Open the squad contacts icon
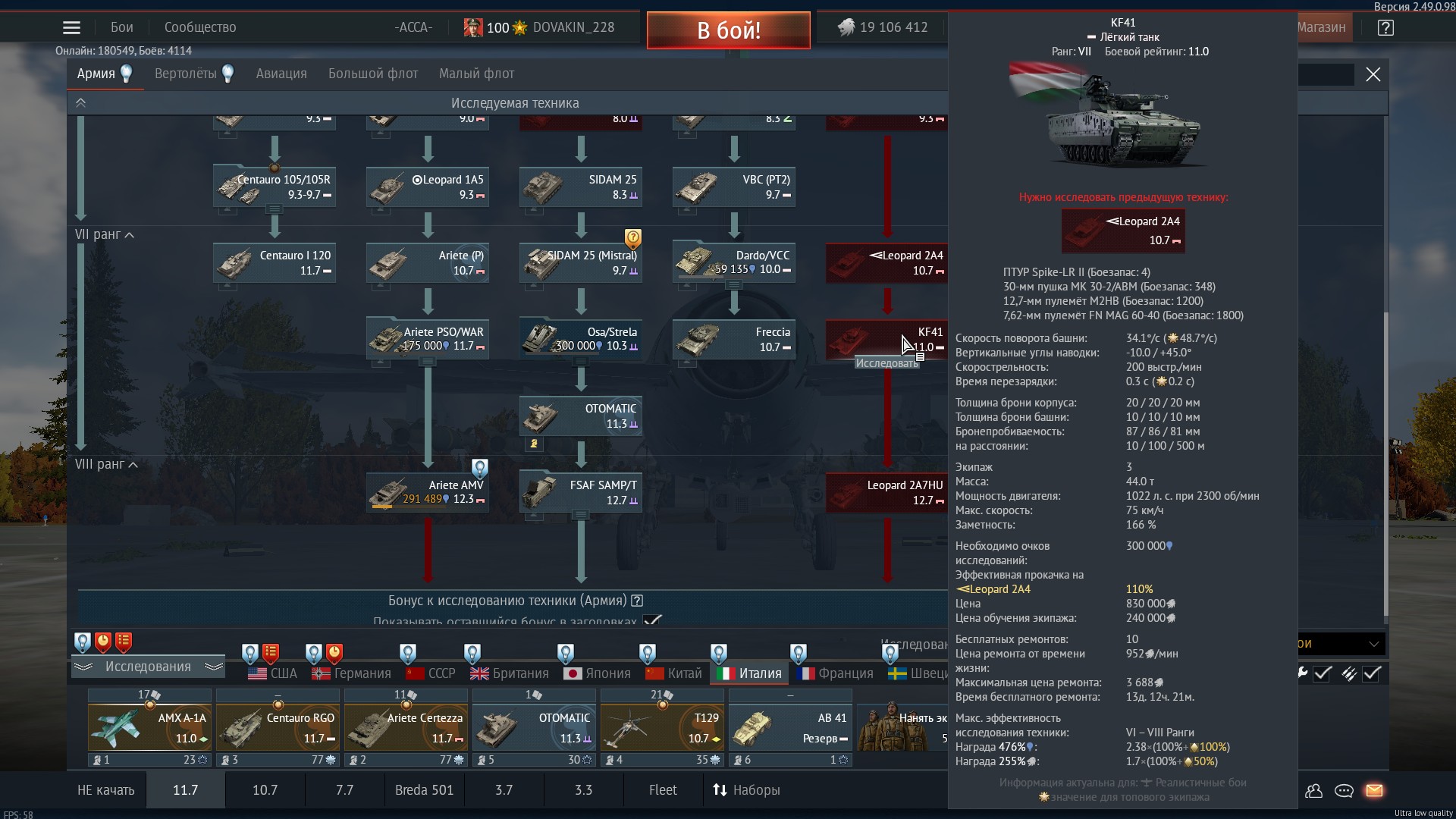1456x819 pixels. pos(1313,791)
